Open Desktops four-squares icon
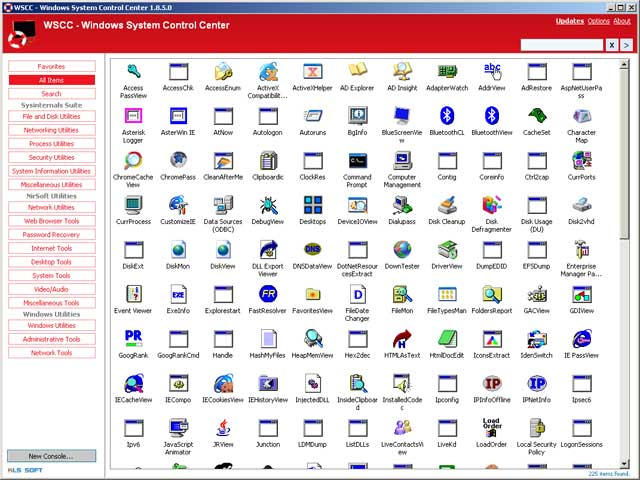640x480 pixels. [313, 205]
